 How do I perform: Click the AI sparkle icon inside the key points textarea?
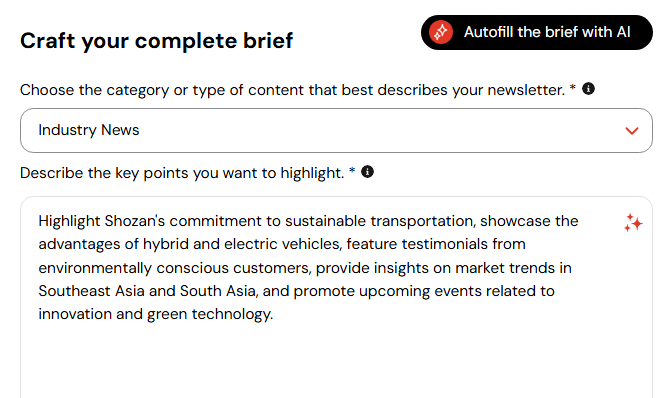pyautogui.click(x=633, y=223)
